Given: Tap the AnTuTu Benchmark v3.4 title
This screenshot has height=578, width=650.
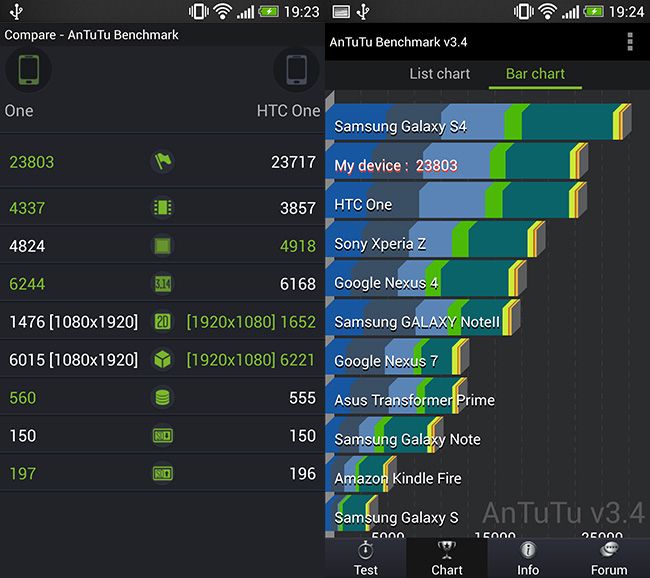Looking at the screenshot, I should coord(398,42).
